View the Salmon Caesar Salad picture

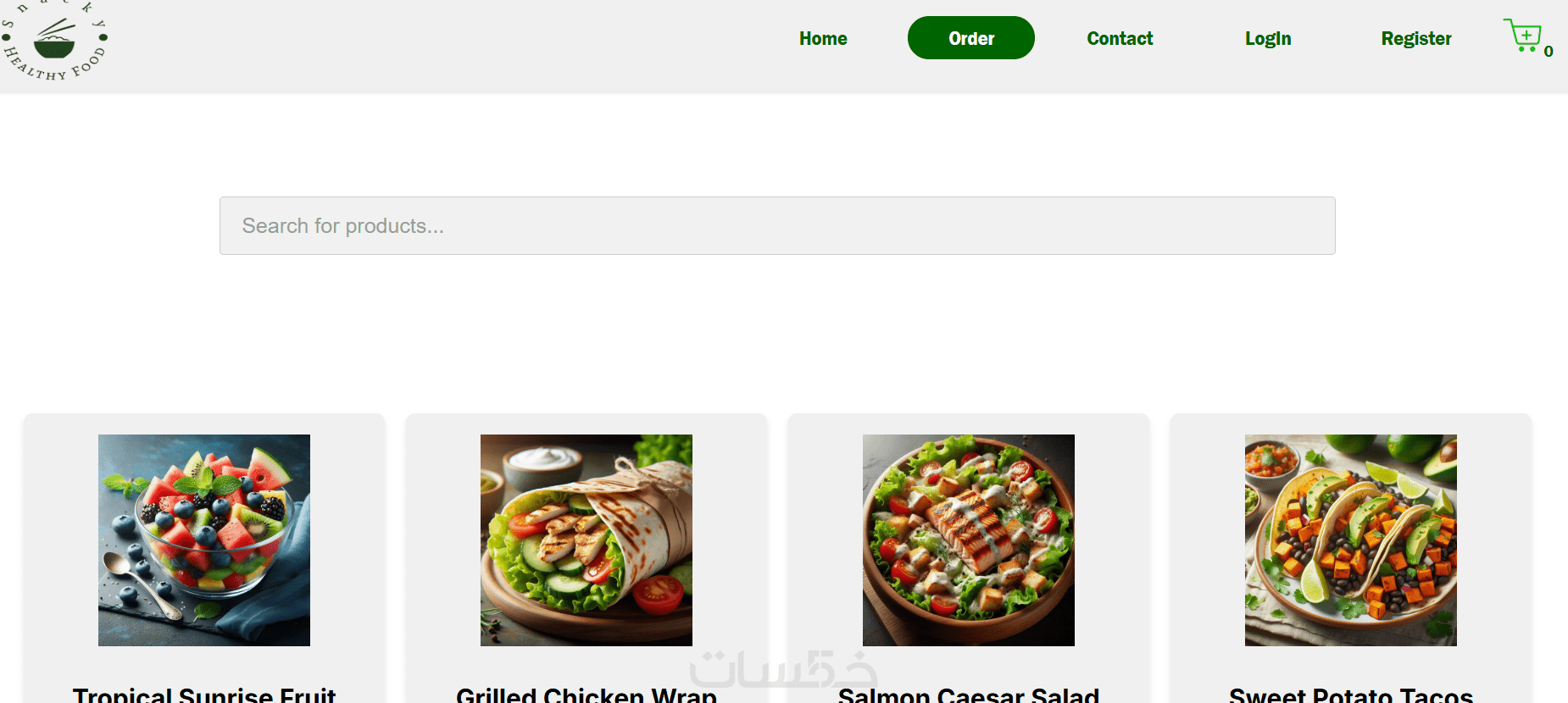[x=969, y=540]
